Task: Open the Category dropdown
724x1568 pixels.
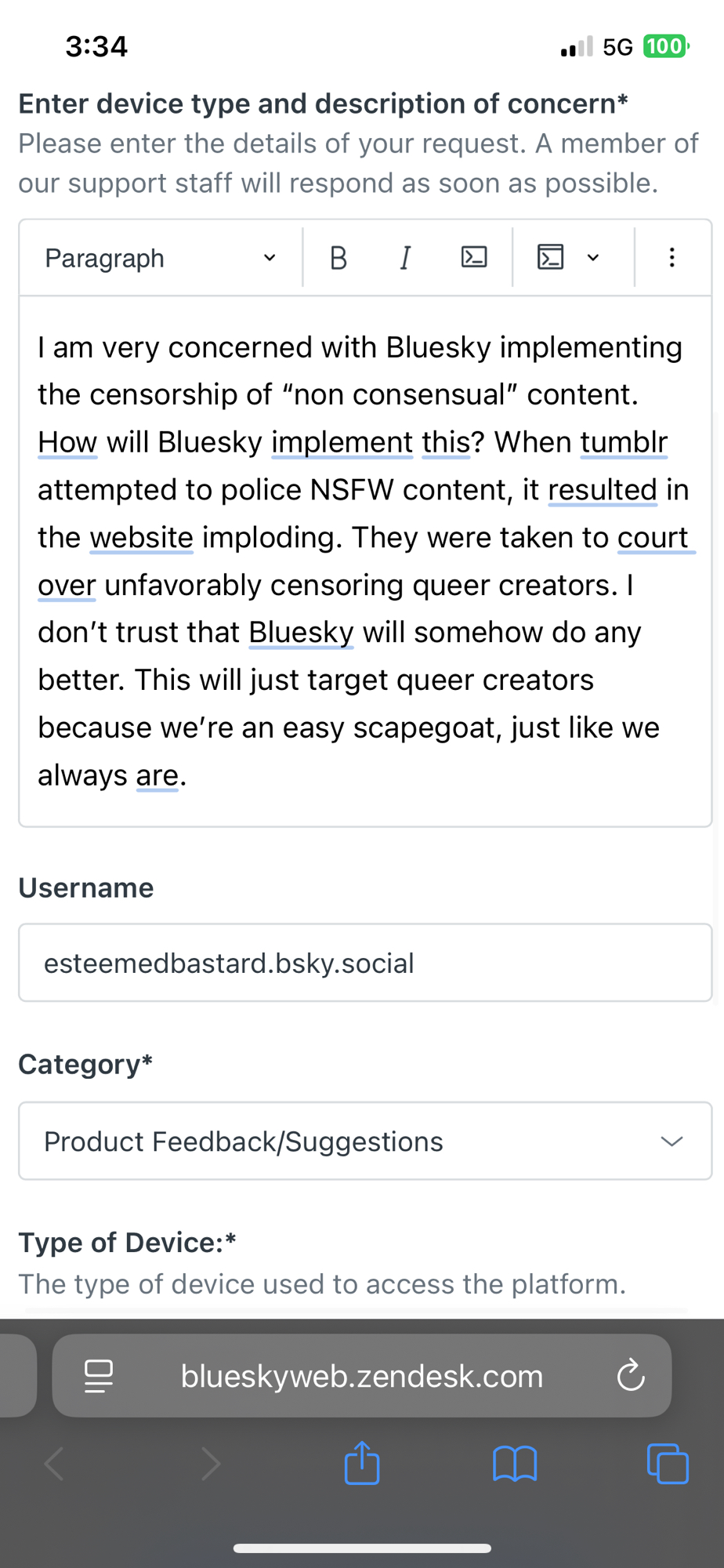Action: (x=364, y=1142)
